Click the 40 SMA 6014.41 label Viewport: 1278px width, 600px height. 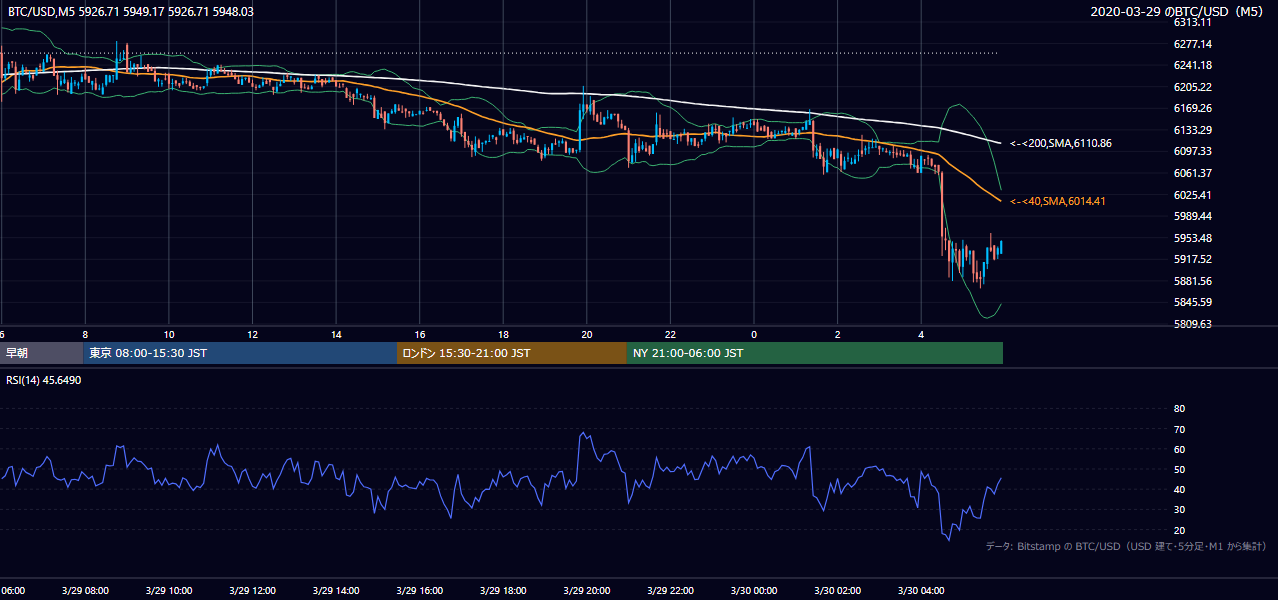pos(1058,202)
